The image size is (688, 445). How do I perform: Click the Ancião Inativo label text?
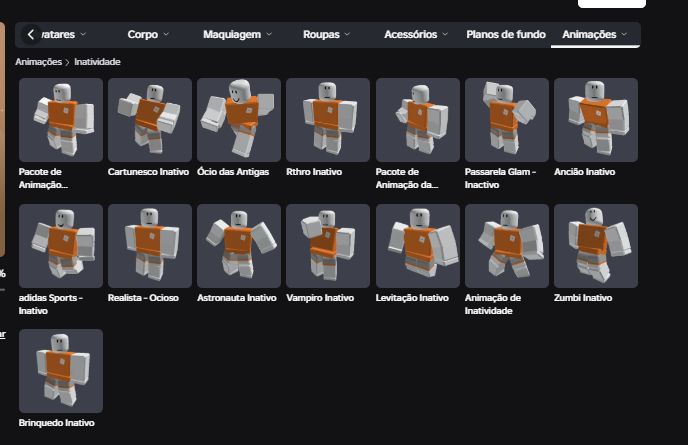point(584,172)
